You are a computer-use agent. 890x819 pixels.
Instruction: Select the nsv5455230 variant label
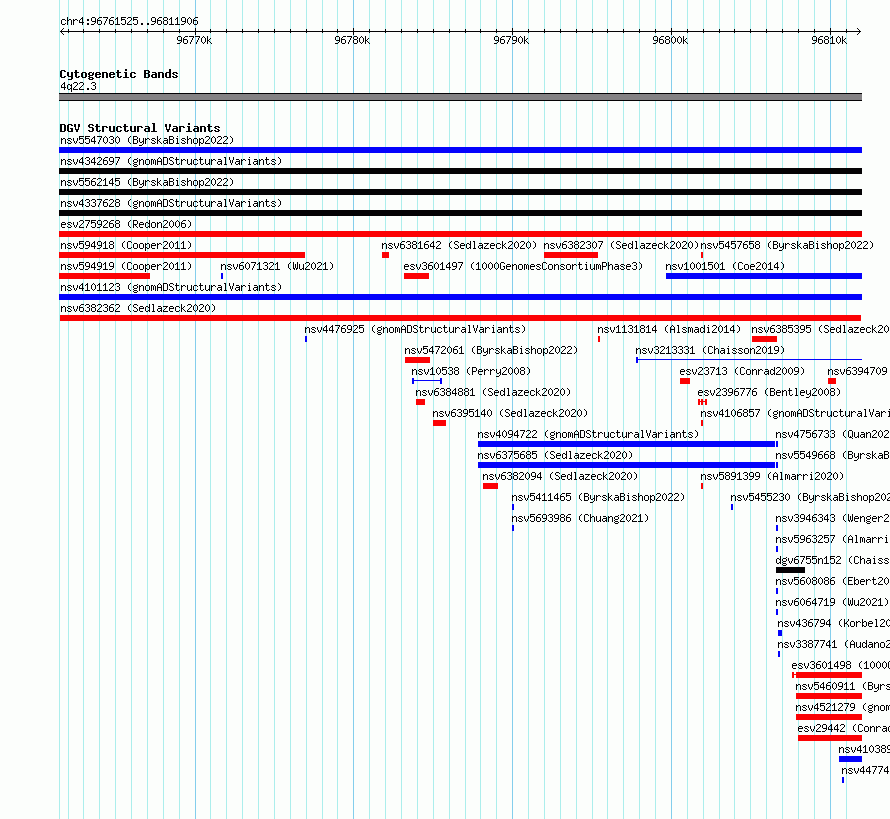[810, 497]
